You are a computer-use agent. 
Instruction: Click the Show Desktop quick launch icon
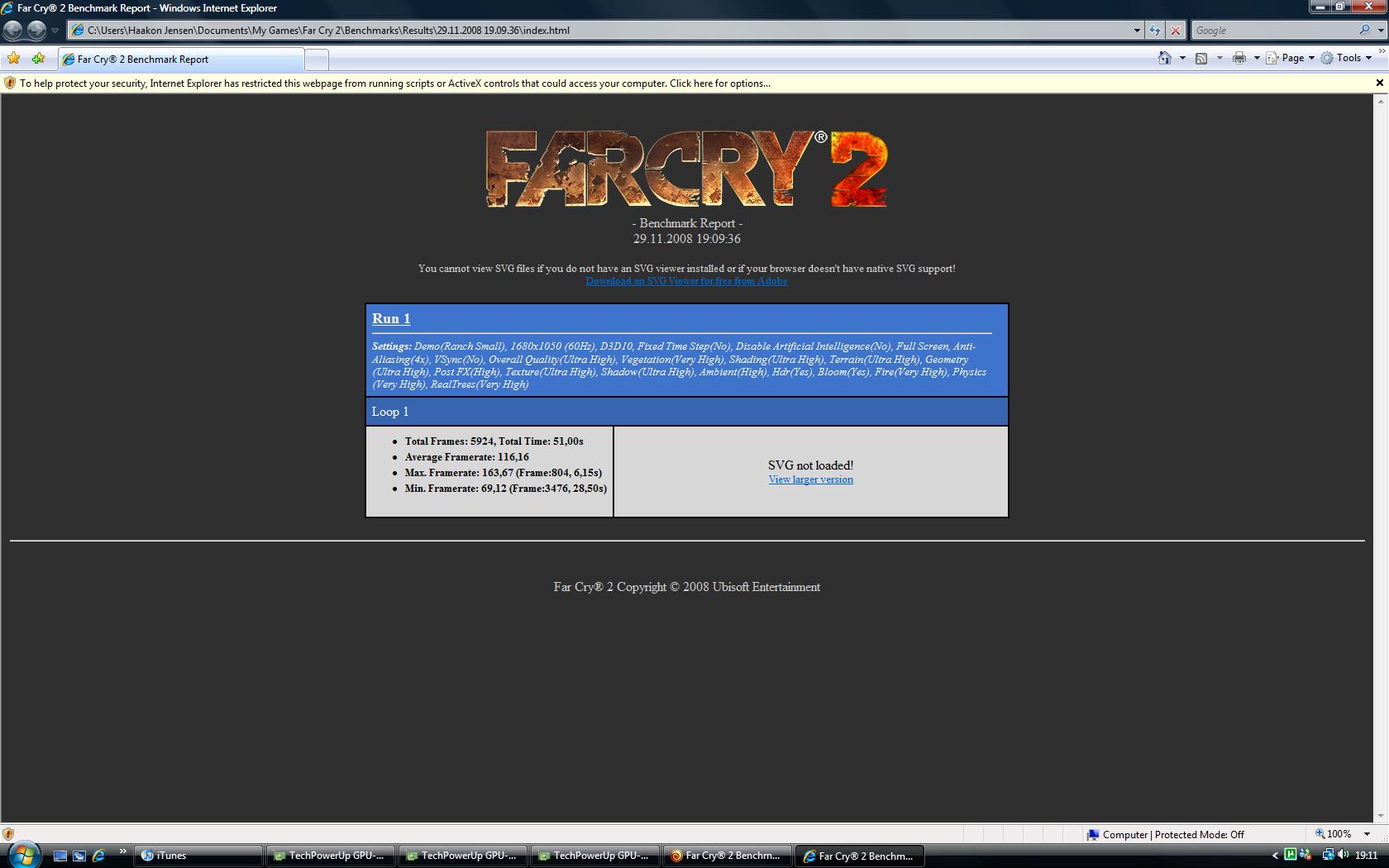click(60, 856)
